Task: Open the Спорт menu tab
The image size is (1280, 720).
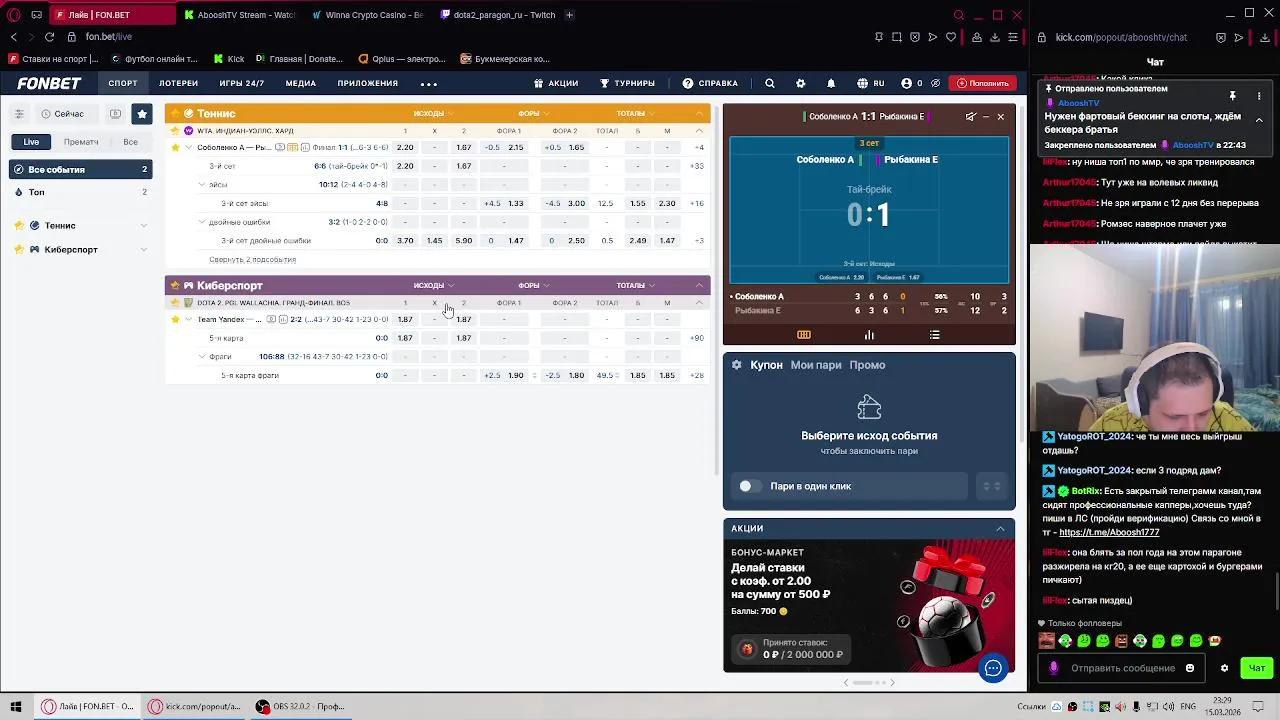Action: pos(123,83)
